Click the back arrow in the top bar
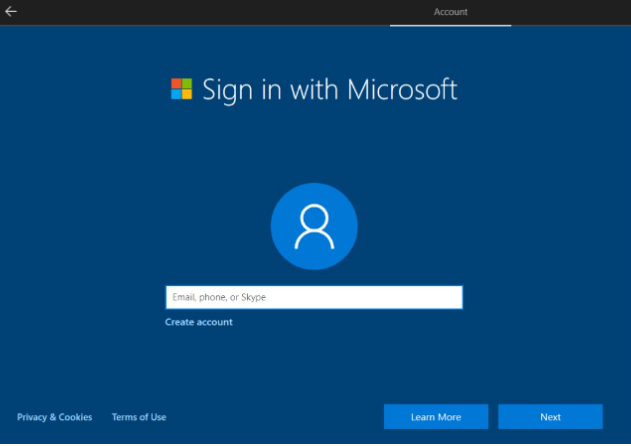Image resolution: width=631 pixels, height=446 pixels. tap(11, 12)
